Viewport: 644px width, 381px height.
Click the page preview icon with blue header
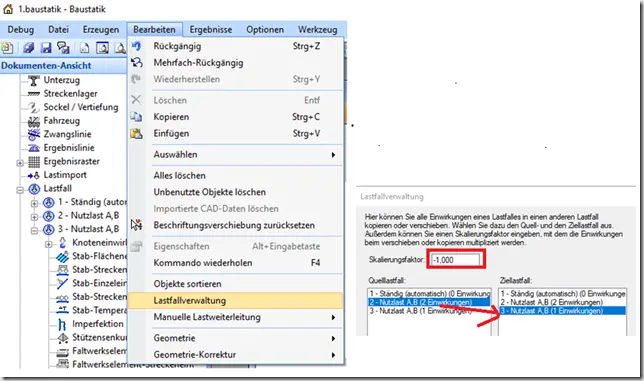coord(102,48)
